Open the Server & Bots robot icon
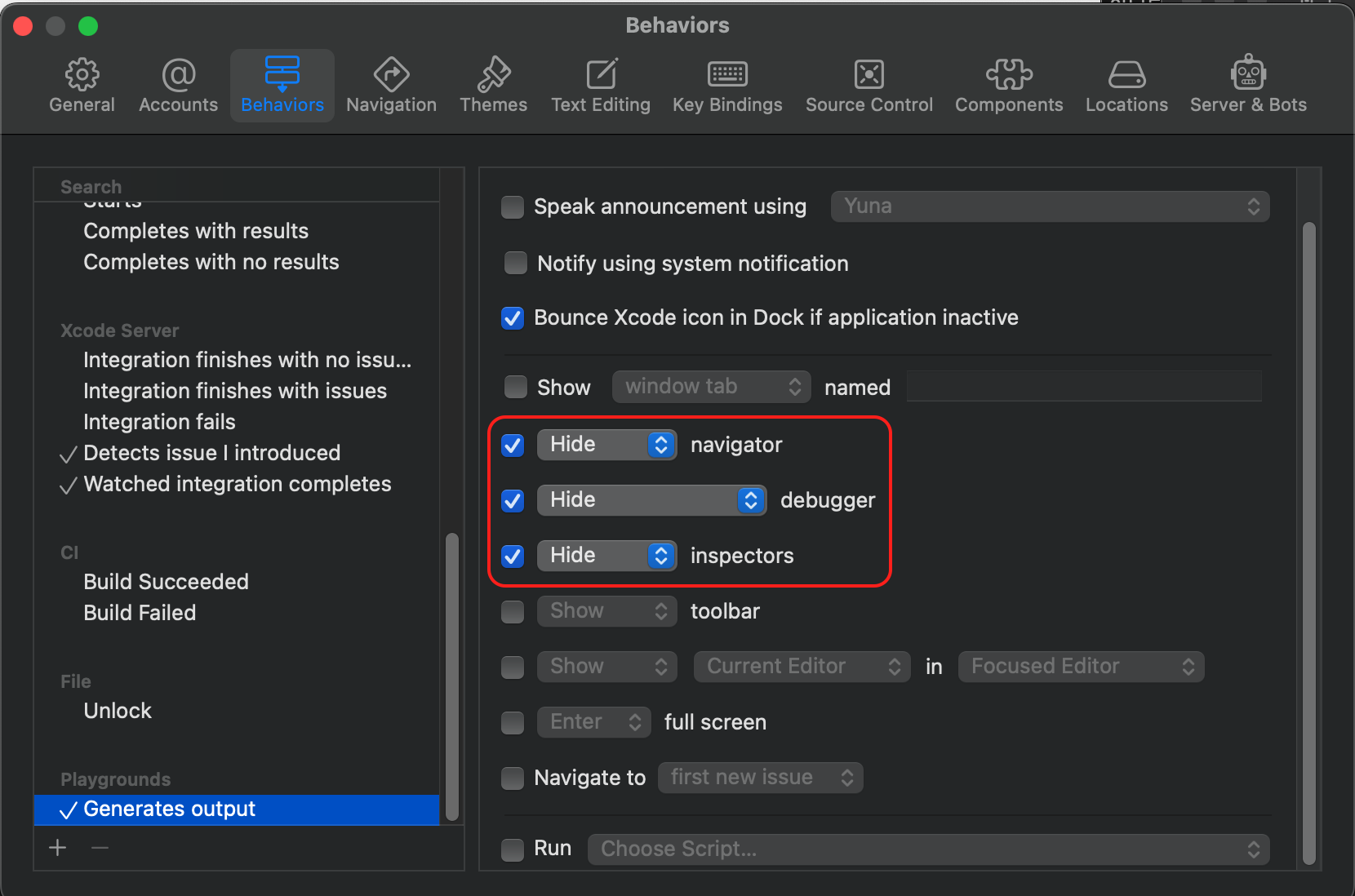The width and height of the screenshot is (1355, 896). click(1248, 73)
